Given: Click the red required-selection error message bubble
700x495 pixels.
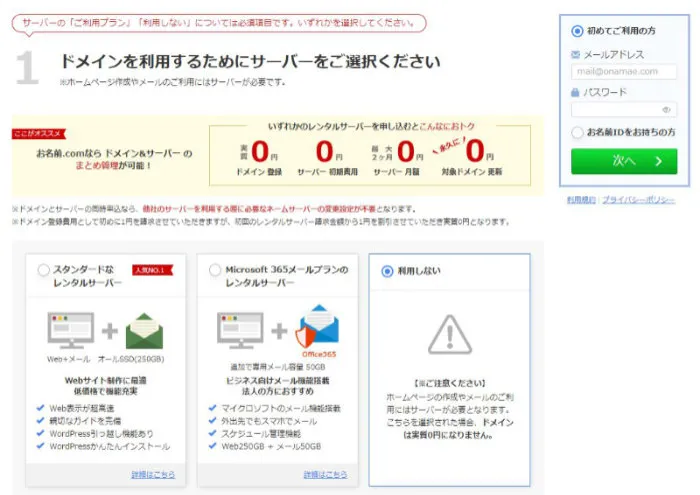Looking at the screenshot, I should tap(219, 23).
